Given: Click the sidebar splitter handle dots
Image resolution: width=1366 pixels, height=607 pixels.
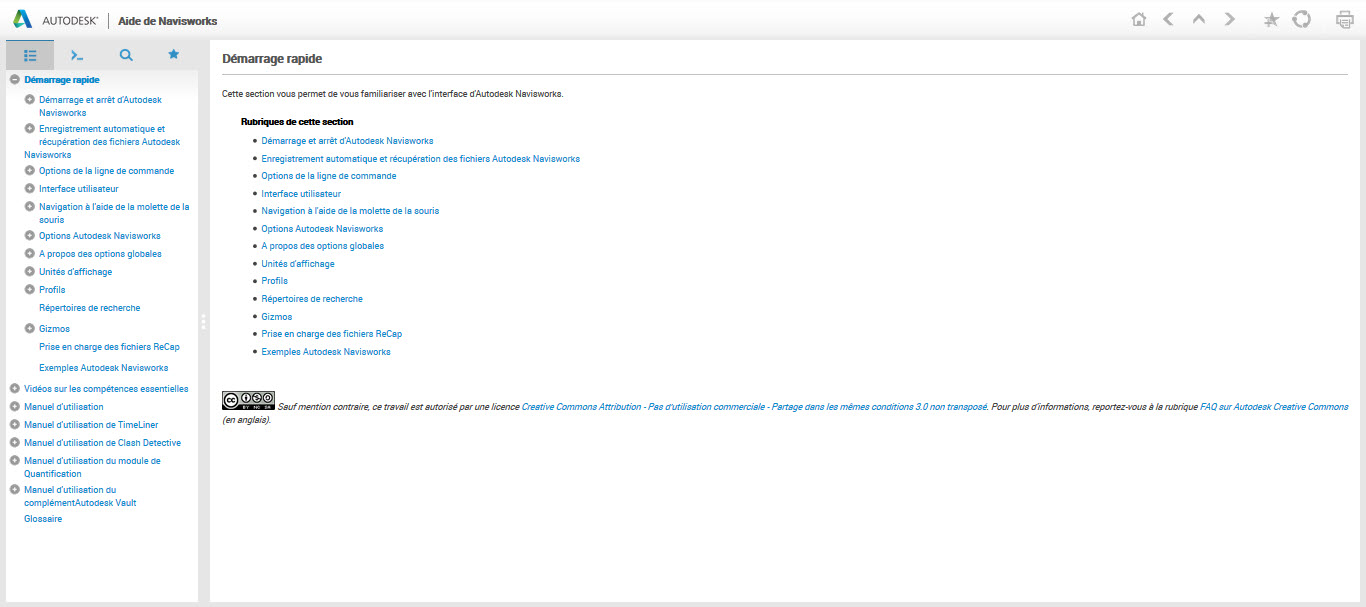Looking at the screenshot, I should click(204, 322).
